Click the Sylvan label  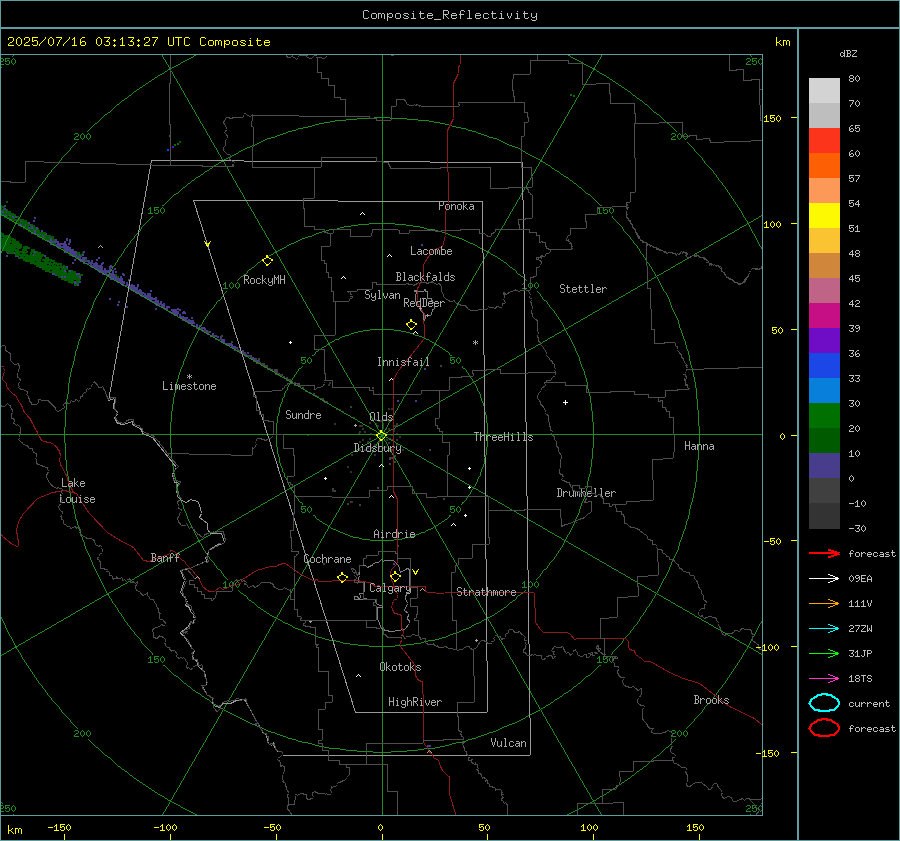(x=382, y=295)
